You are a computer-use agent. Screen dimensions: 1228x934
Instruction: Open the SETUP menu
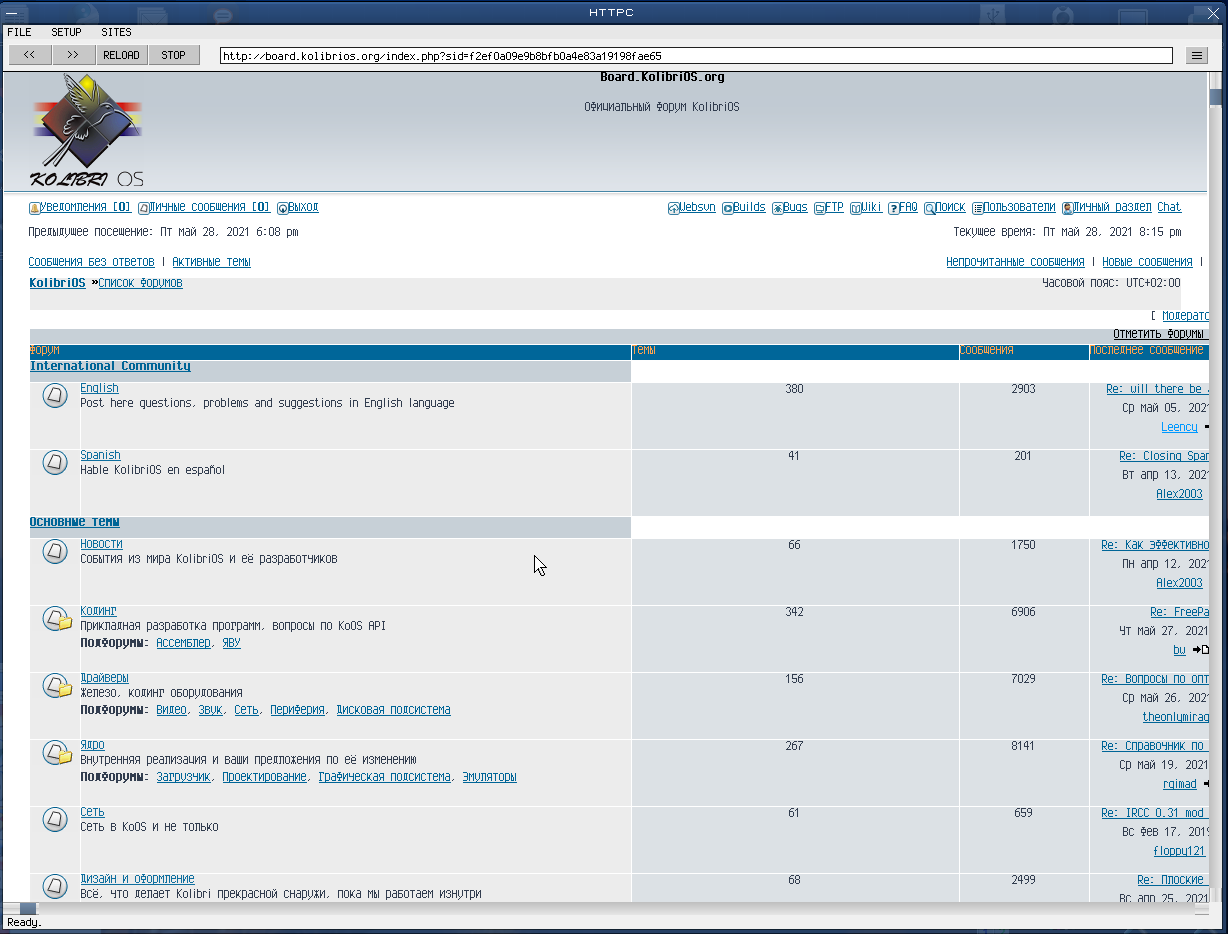tap(66, 32)
